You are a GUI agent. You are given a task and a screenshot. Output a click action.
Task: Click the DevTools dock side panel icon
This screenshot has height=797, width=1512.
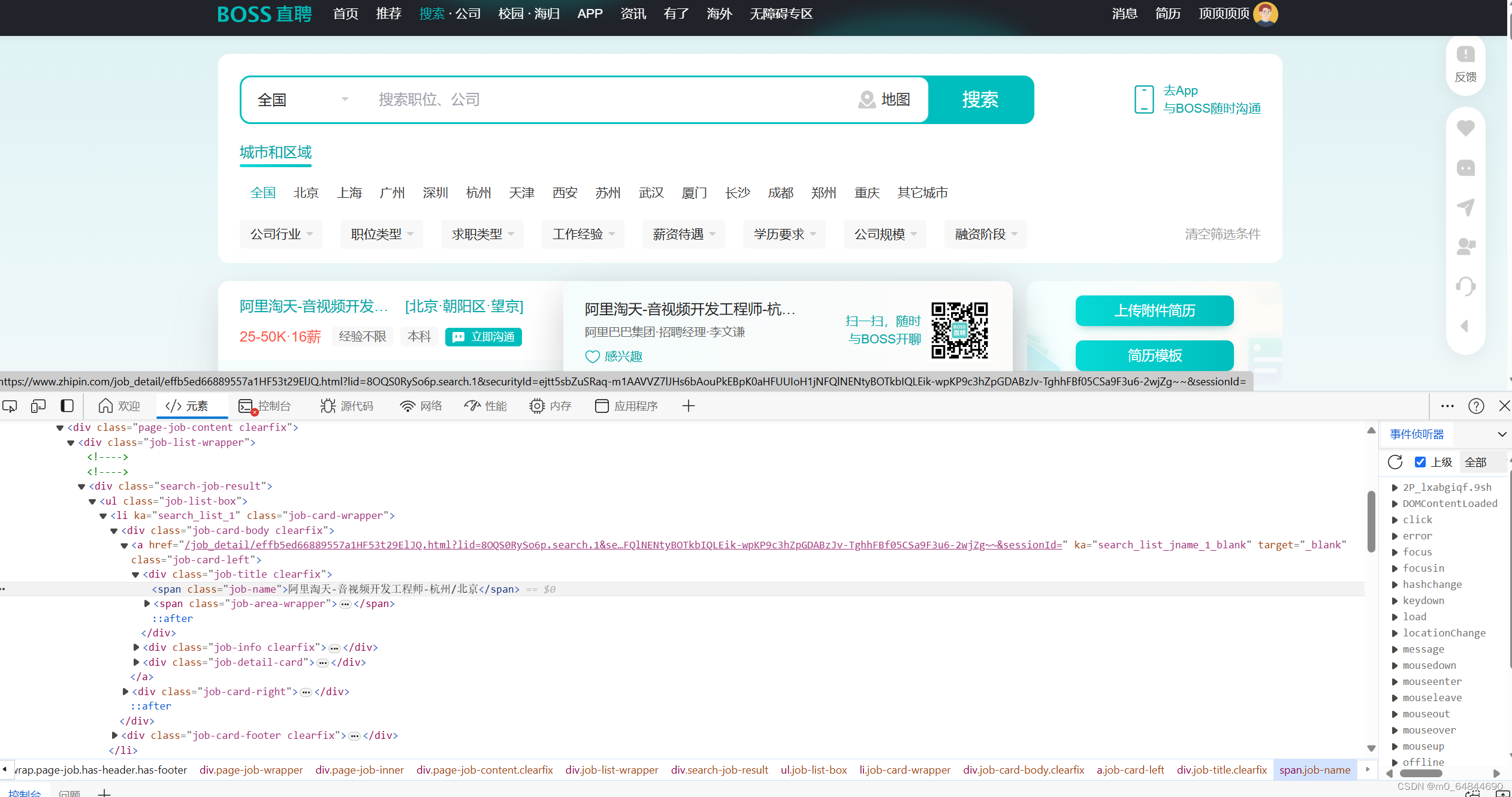(67, 406)
